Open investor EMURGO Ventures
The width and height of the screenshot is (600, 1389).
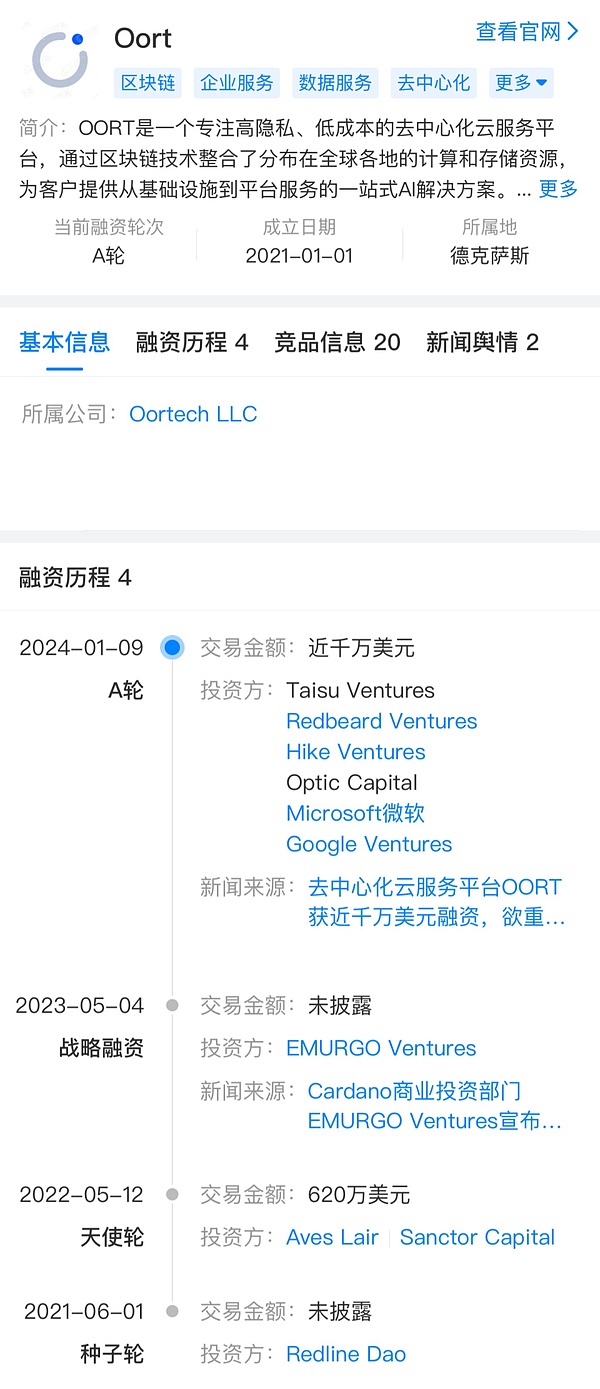click(381, 1048)
